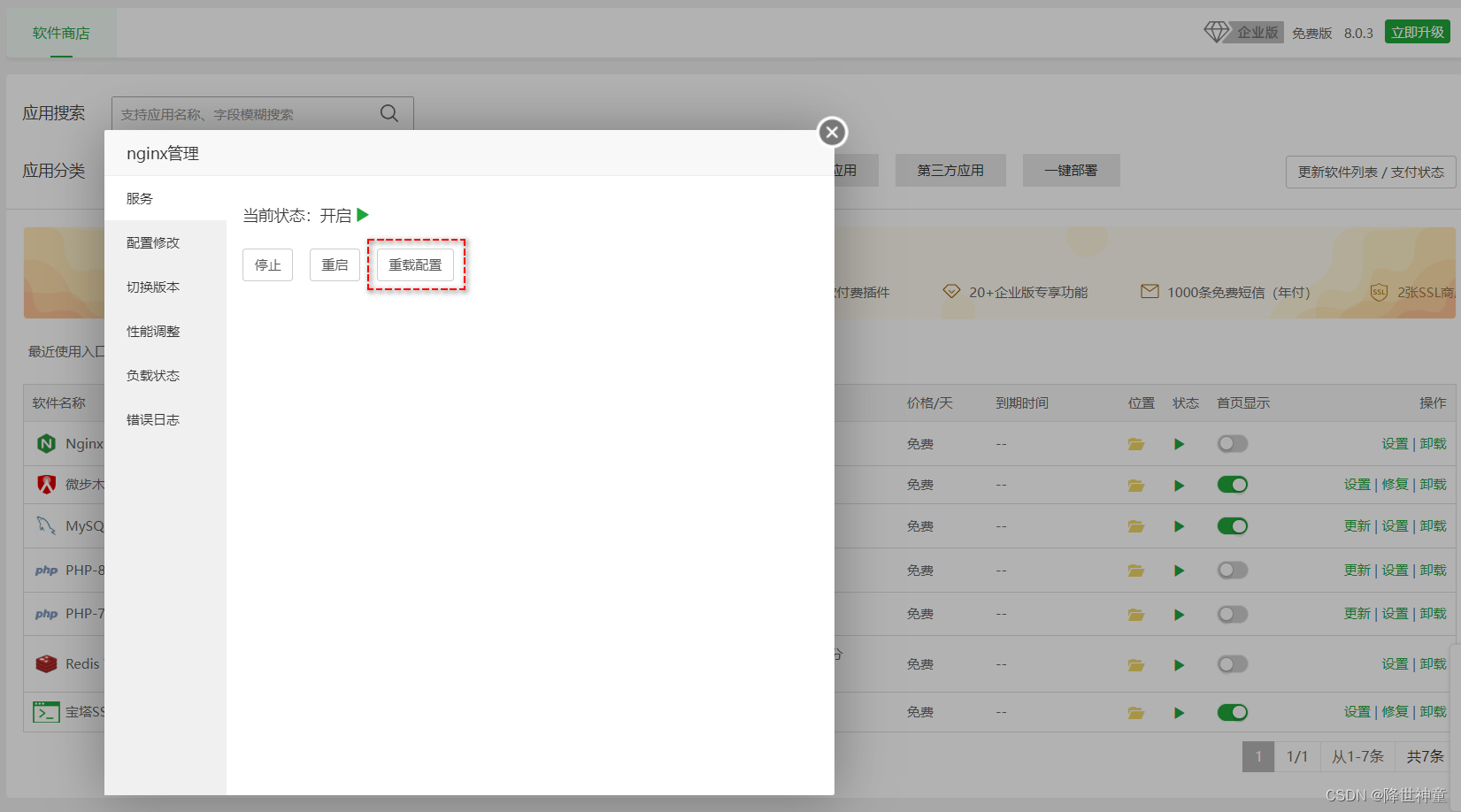Screen dimensions: 1461x812
Task: Toggle homepage display for PHP-8
Action: [x=1233, y=570]
